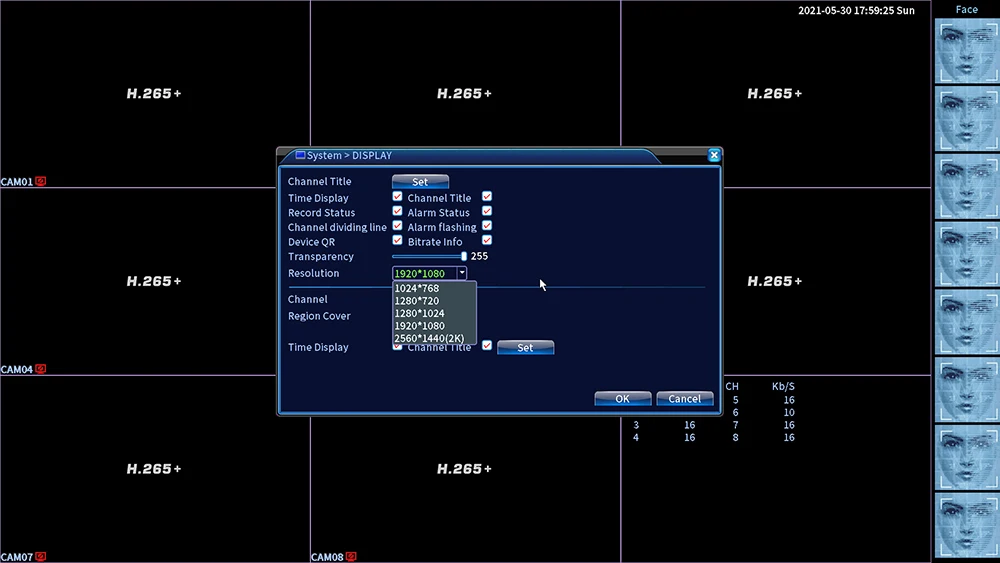Toggle the Device QR checkbox
The image size is (1000, 563).
pos(397,240)
